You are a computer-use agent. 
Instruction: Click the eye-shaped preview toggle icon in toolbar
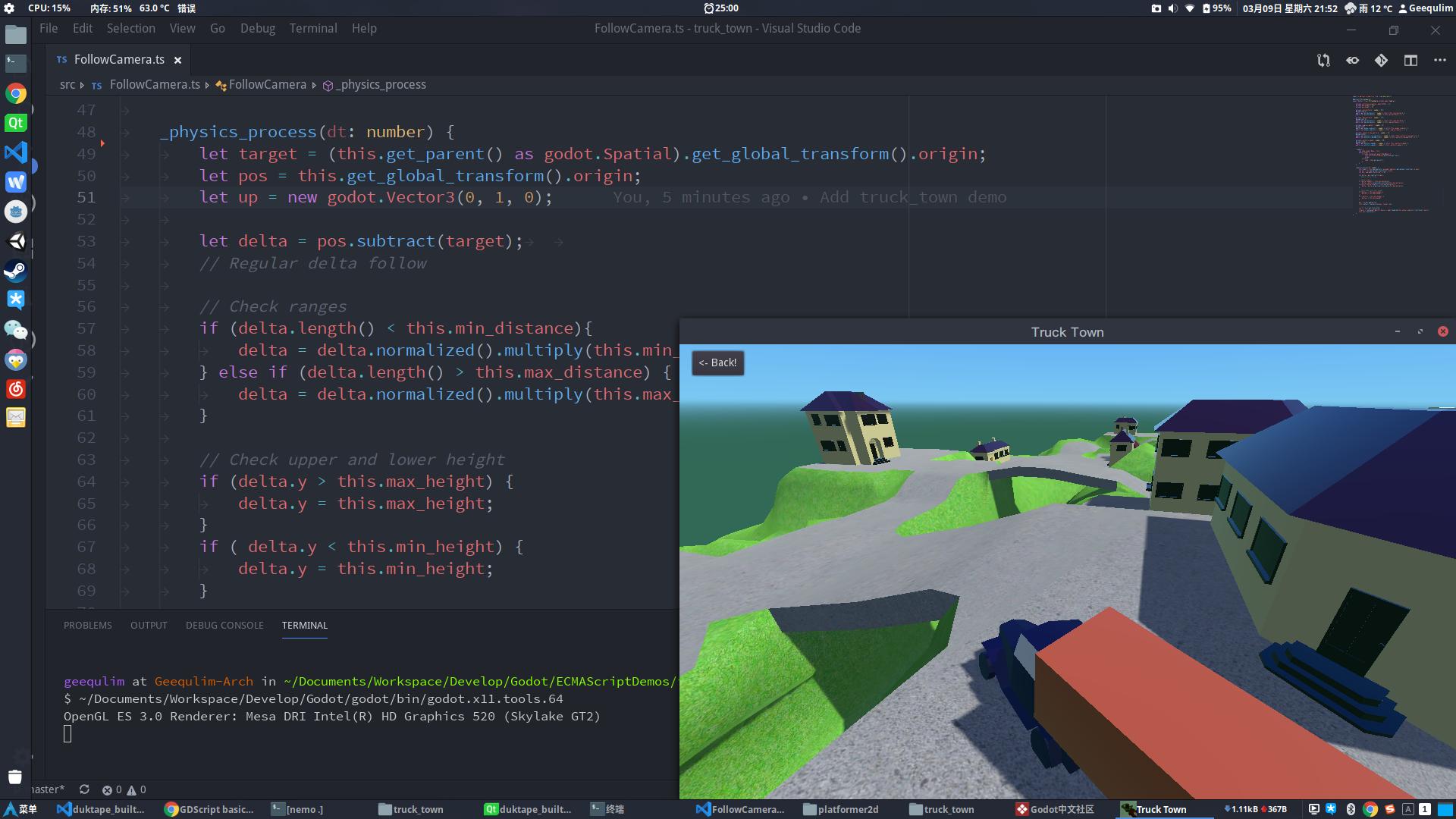(x=1352, y=60)
